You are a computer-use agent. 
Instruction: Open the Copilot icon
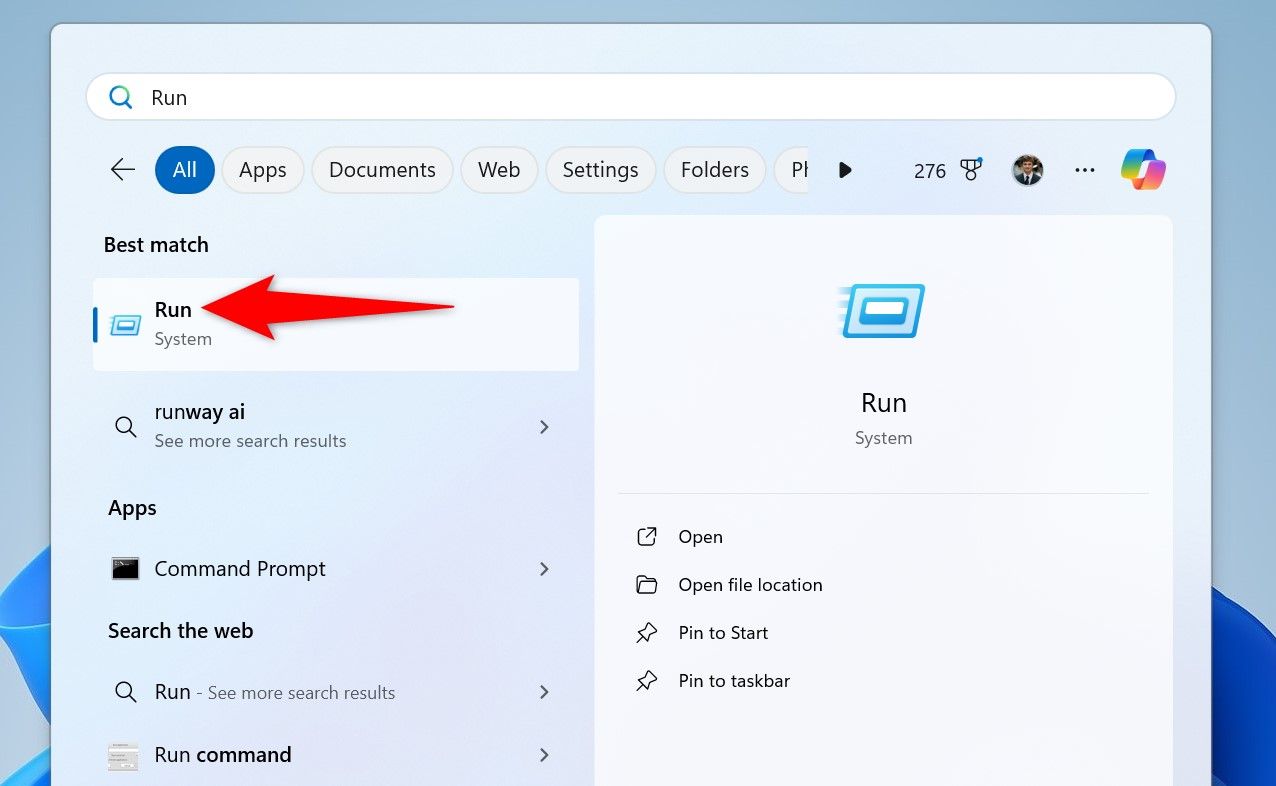(1143, 170)
